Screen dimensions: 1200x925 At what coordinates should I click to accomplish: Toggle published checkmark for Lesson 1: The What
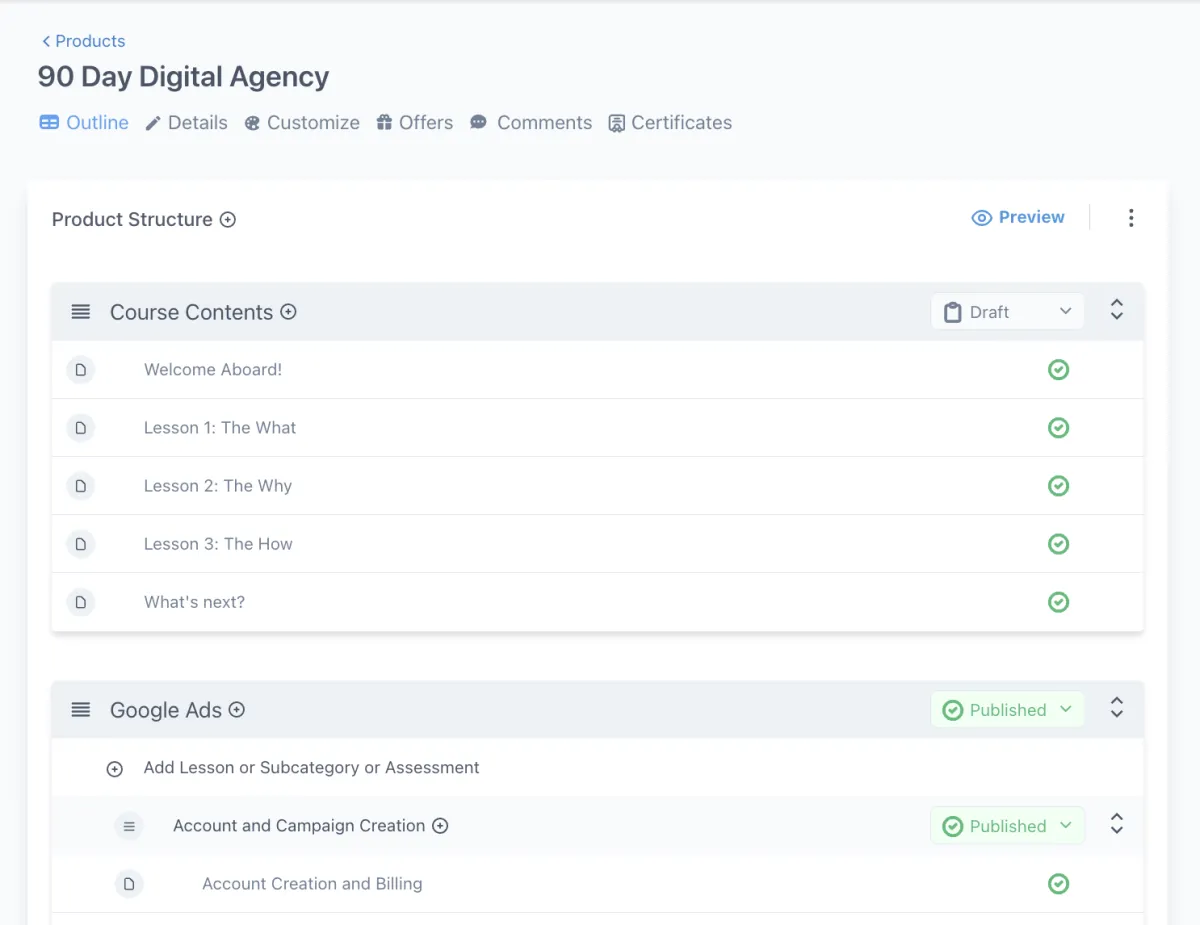point(1058,428)
